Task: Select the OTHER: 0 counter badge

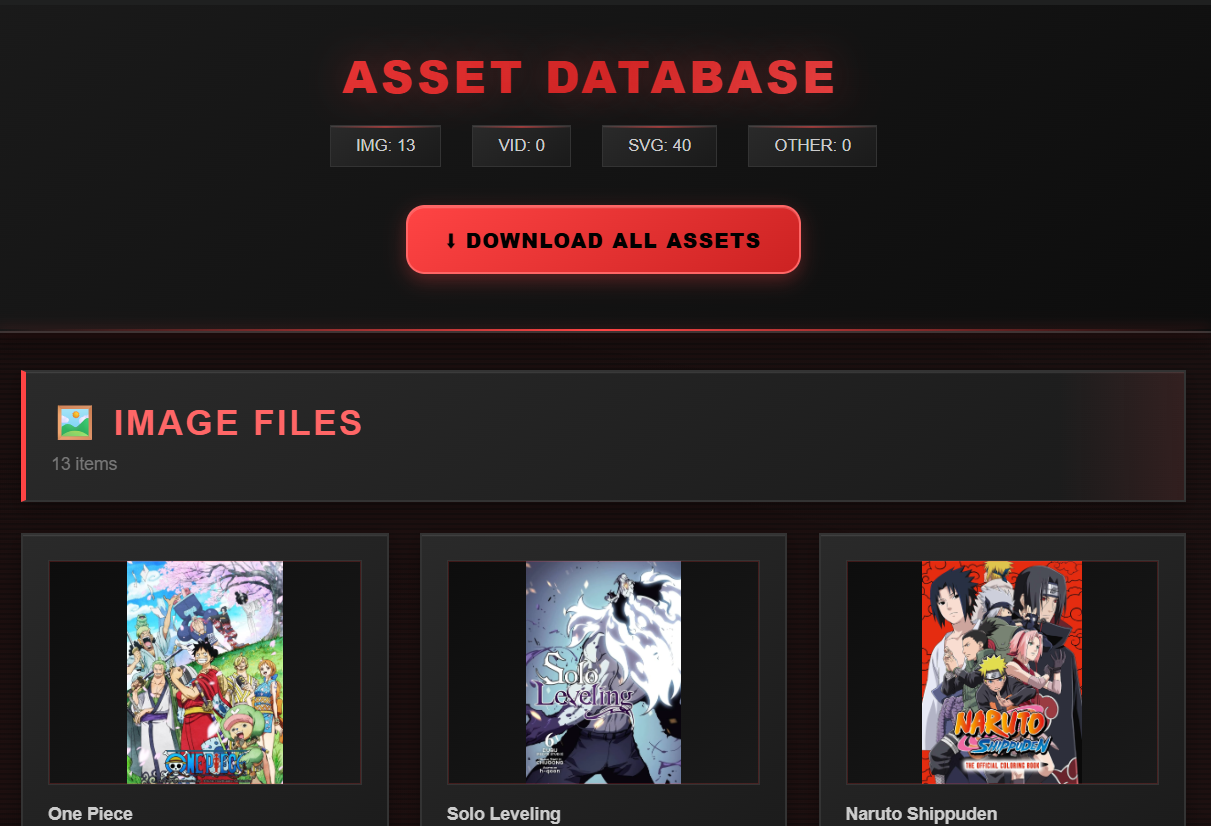Action: point(812,146)
